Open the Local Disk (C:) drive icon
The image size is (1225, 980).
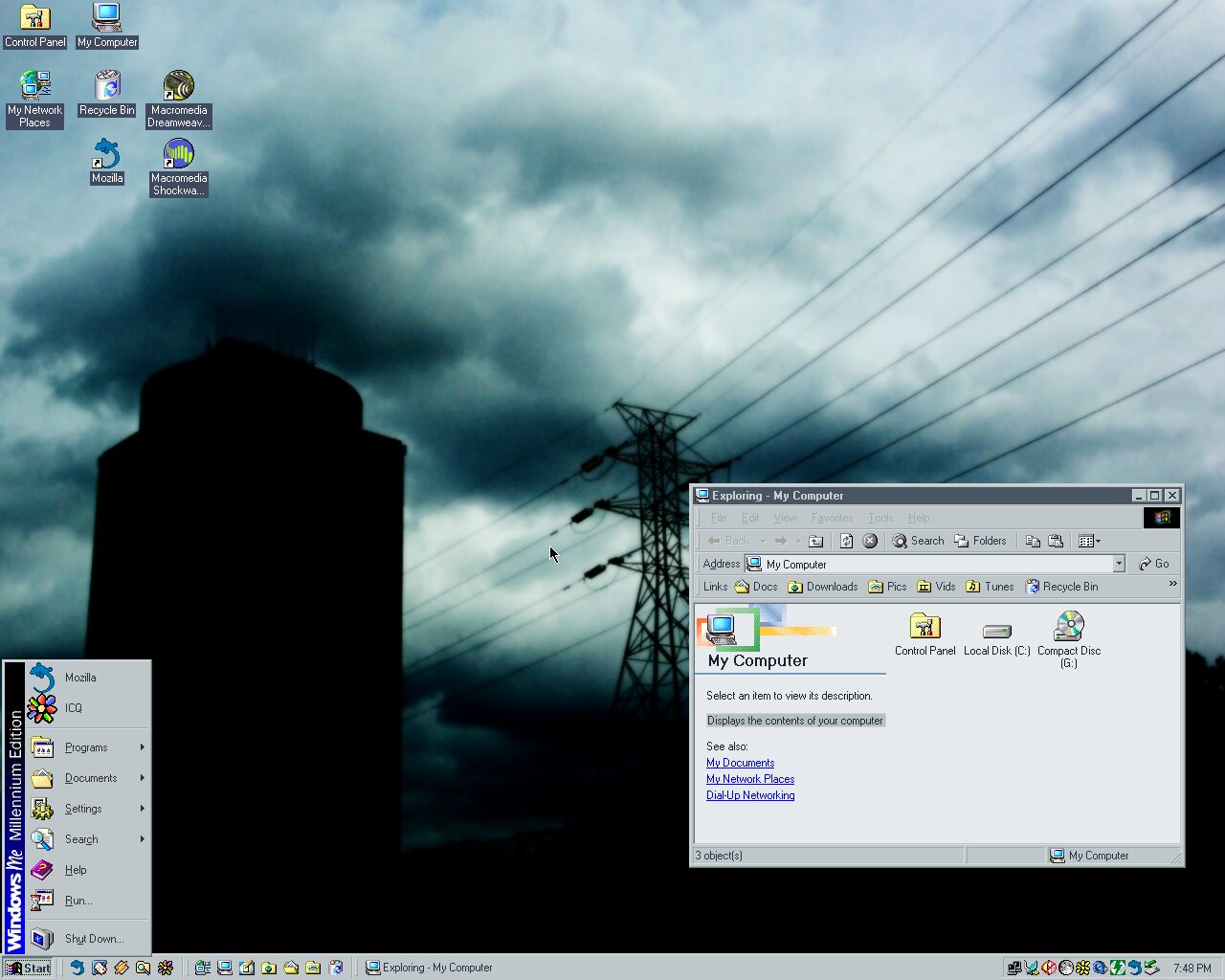pos(996,632)
